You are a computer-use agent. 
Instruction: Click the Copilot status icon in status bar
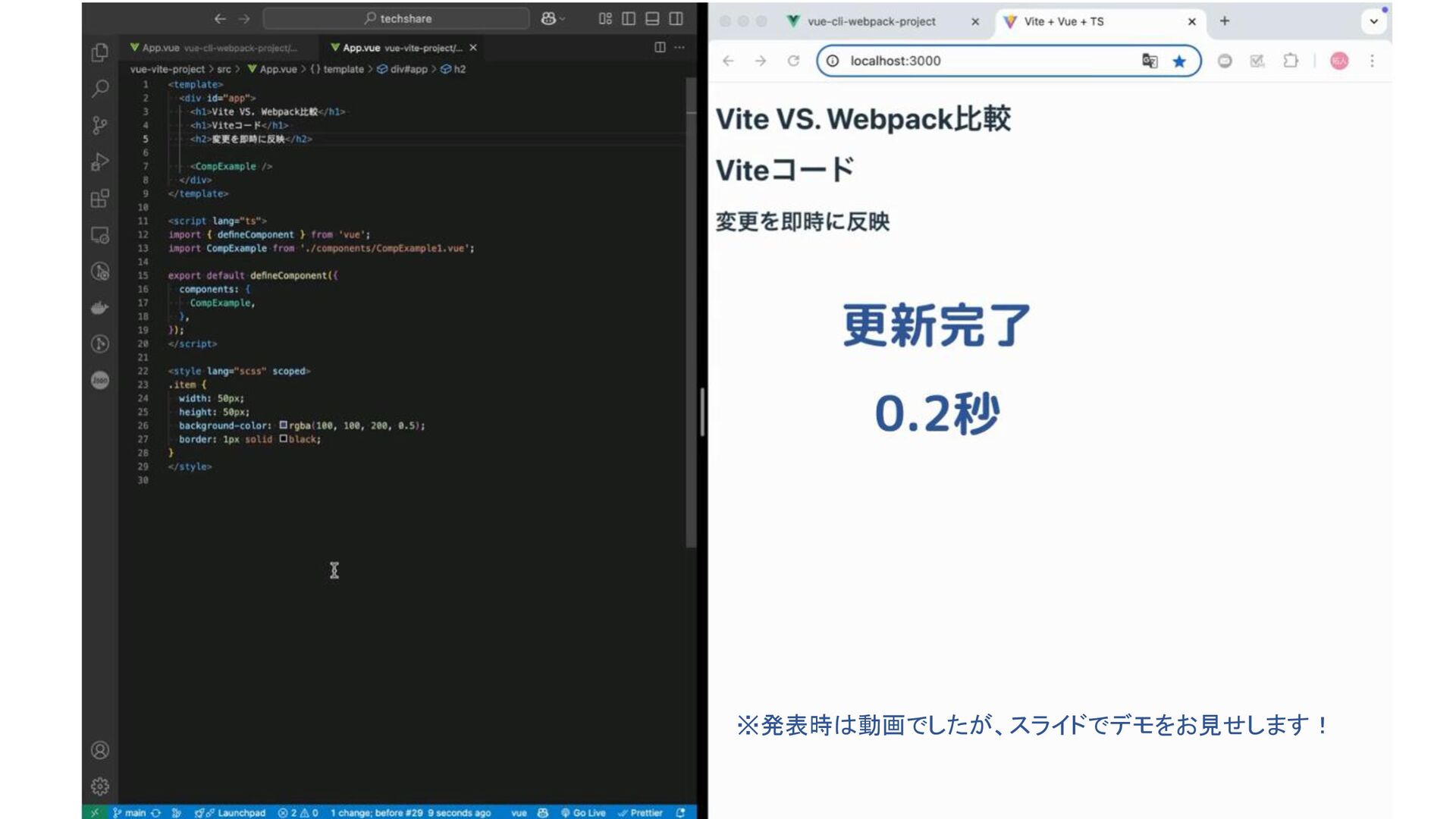(543, 812)
